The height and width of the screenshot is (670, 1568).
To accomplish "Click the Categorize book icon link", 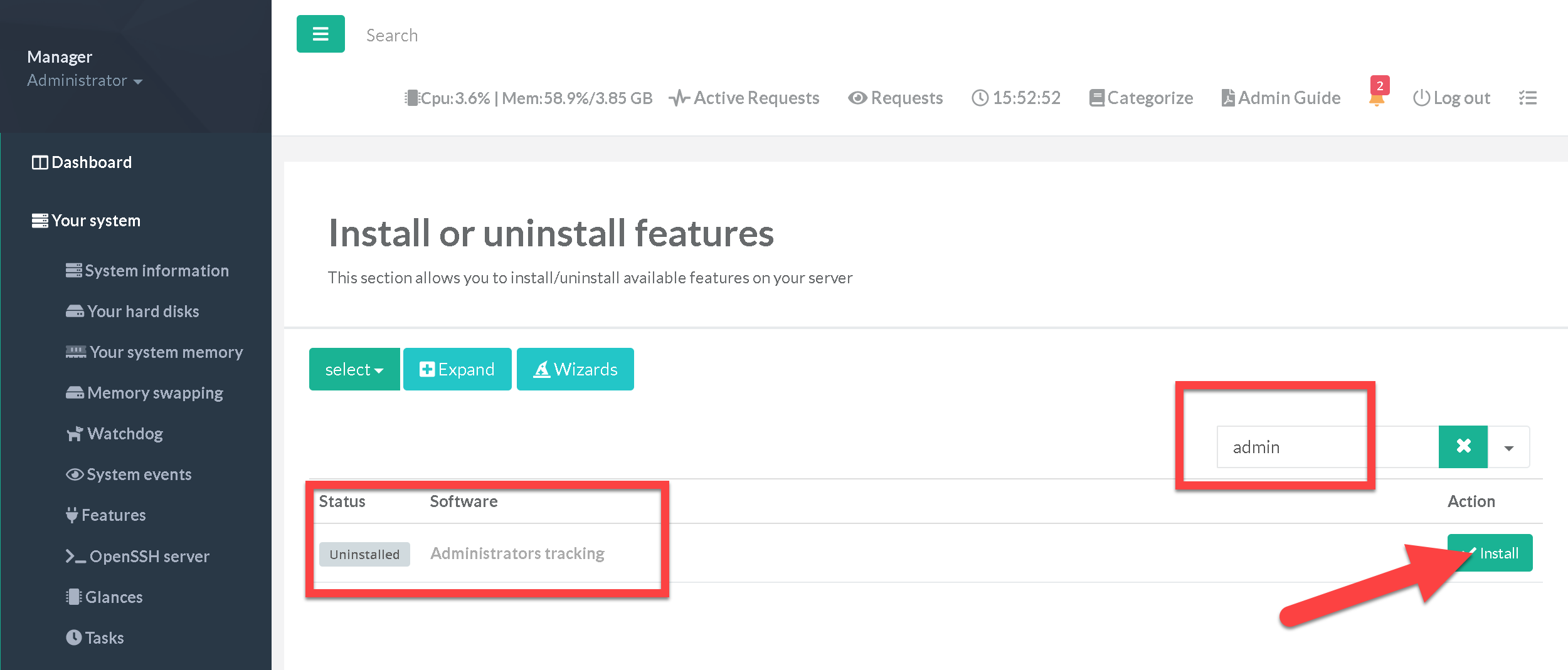I will (1141, 98).
